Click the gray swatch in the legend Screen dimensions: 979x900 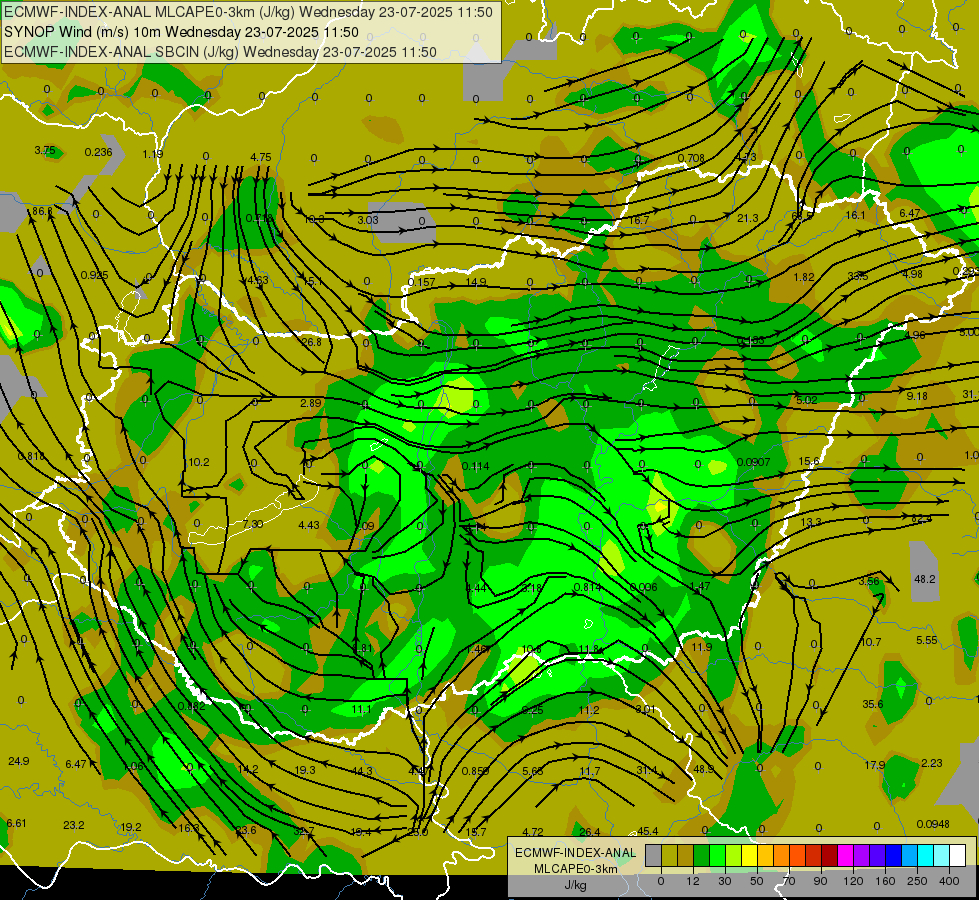(x=653, y=856)
